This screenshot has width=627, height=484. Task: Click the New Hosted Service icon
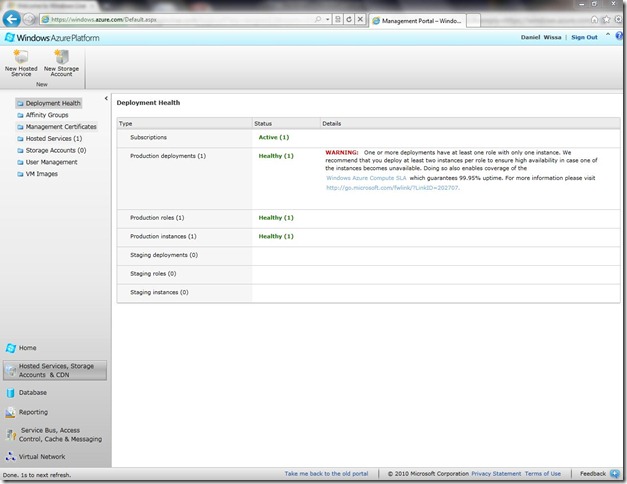pyautogui.click(x=21, y=58)
